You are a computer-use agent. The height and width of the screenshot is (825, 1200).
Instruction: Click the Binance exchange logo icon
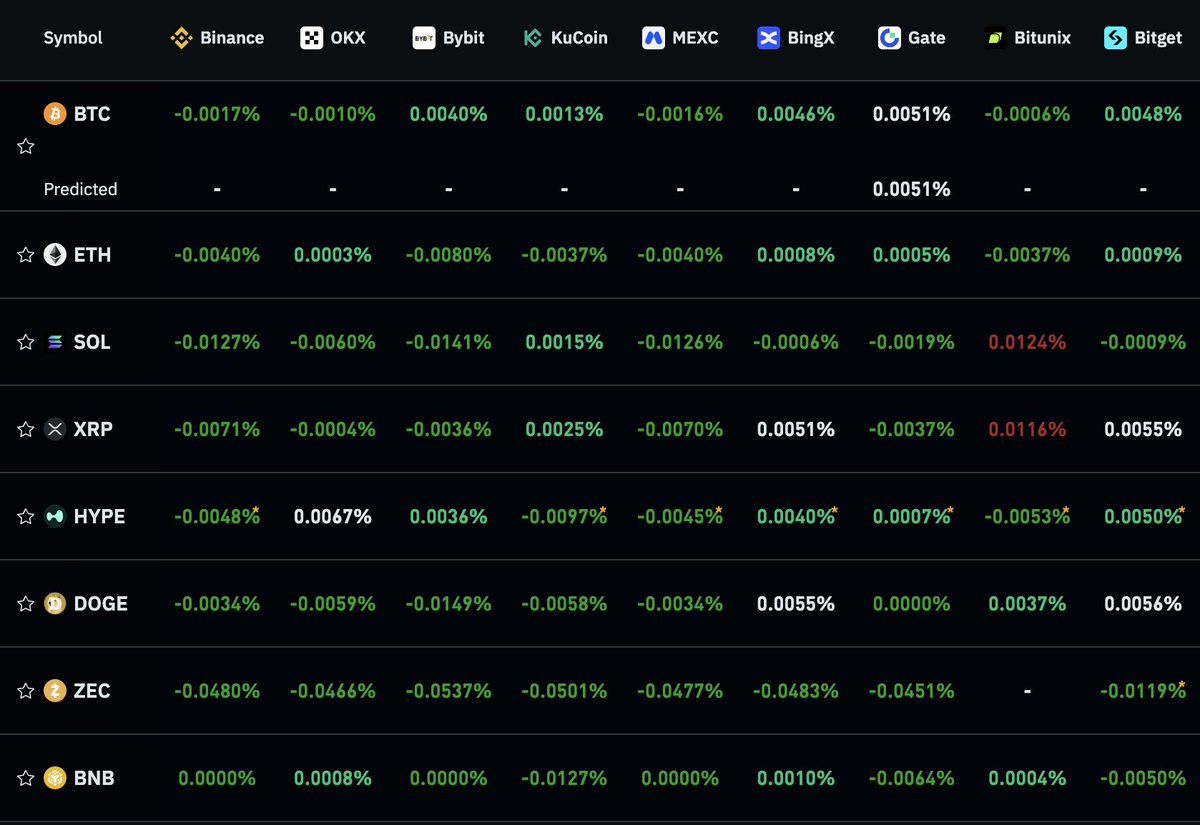point(181,38)
